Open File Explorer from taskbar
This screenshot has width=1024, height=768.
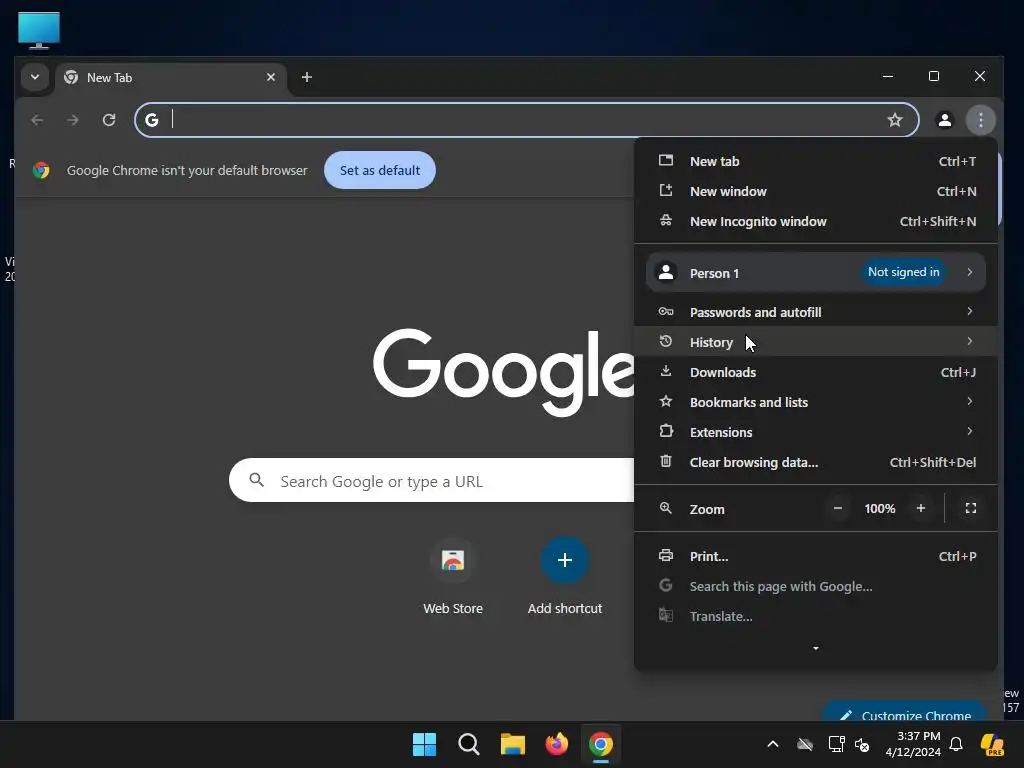(513, 744)
